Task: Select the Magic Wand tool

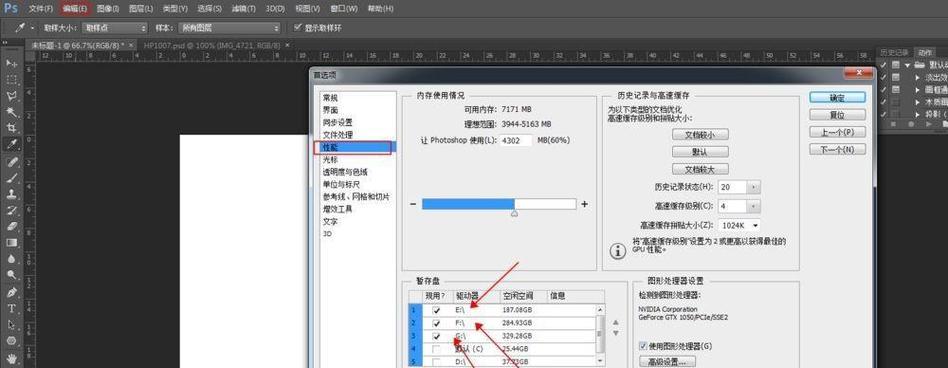Action: coord(11,112)
